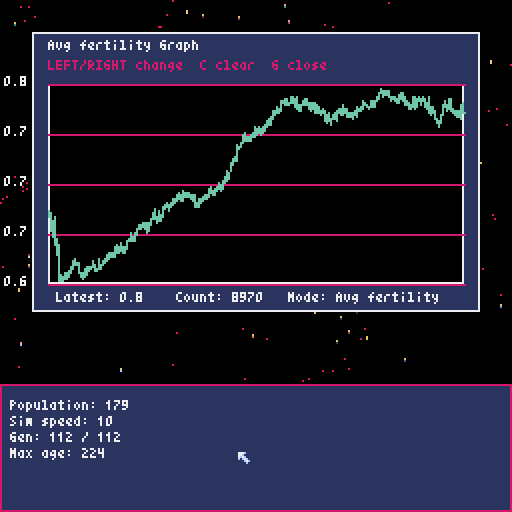Click the graph line's lowest dip at left
Screen dimensions: 512x512
[61, 278]
